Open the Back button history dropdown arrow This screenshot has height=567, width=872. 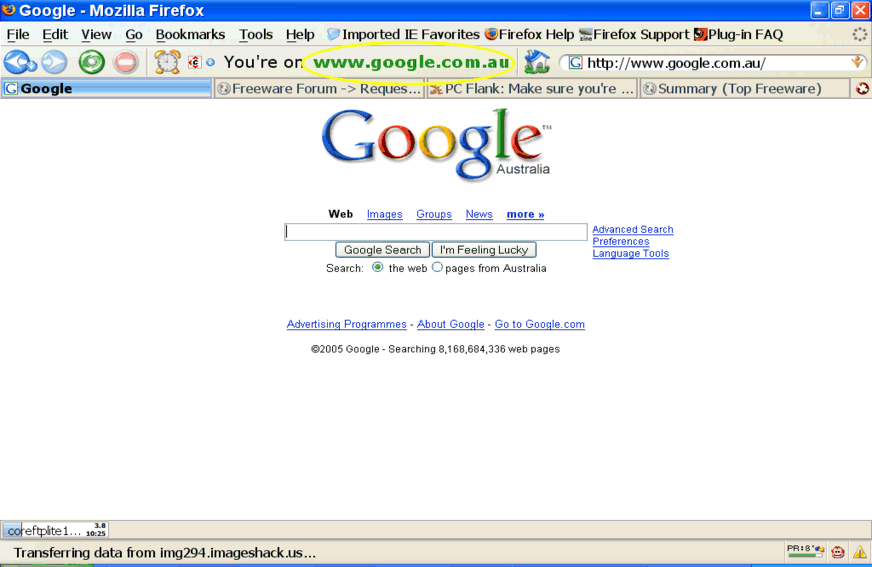32,66
